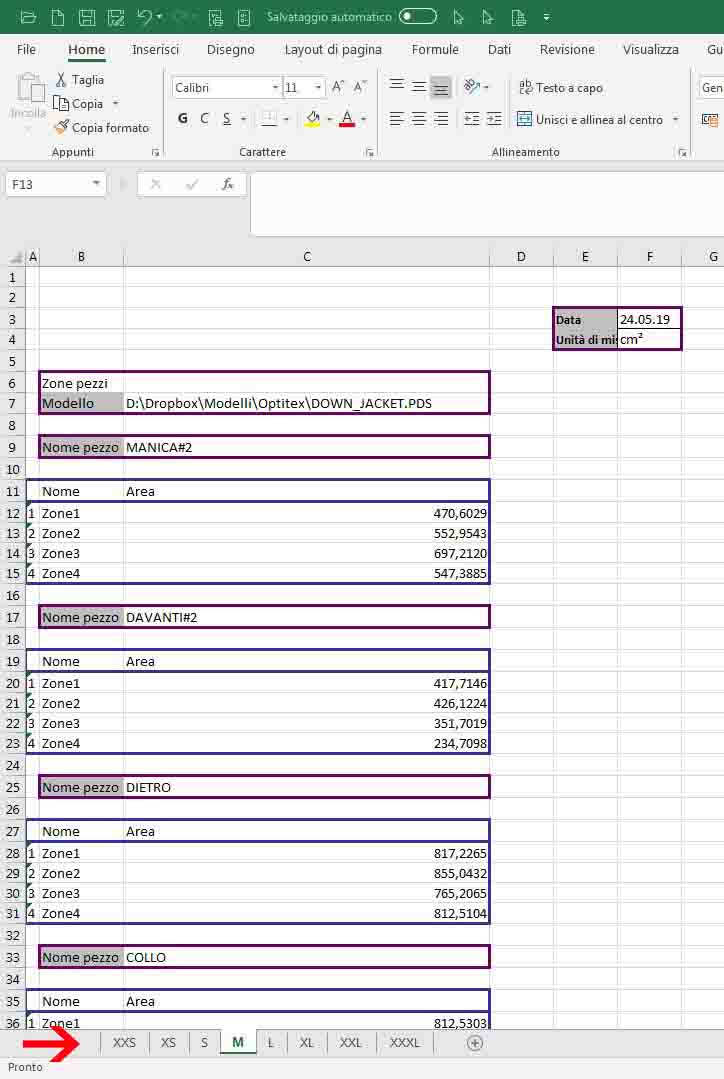The image size is (724, 1079).
Task: Open the Calibri font name dropdown
Action: (275, 88)
